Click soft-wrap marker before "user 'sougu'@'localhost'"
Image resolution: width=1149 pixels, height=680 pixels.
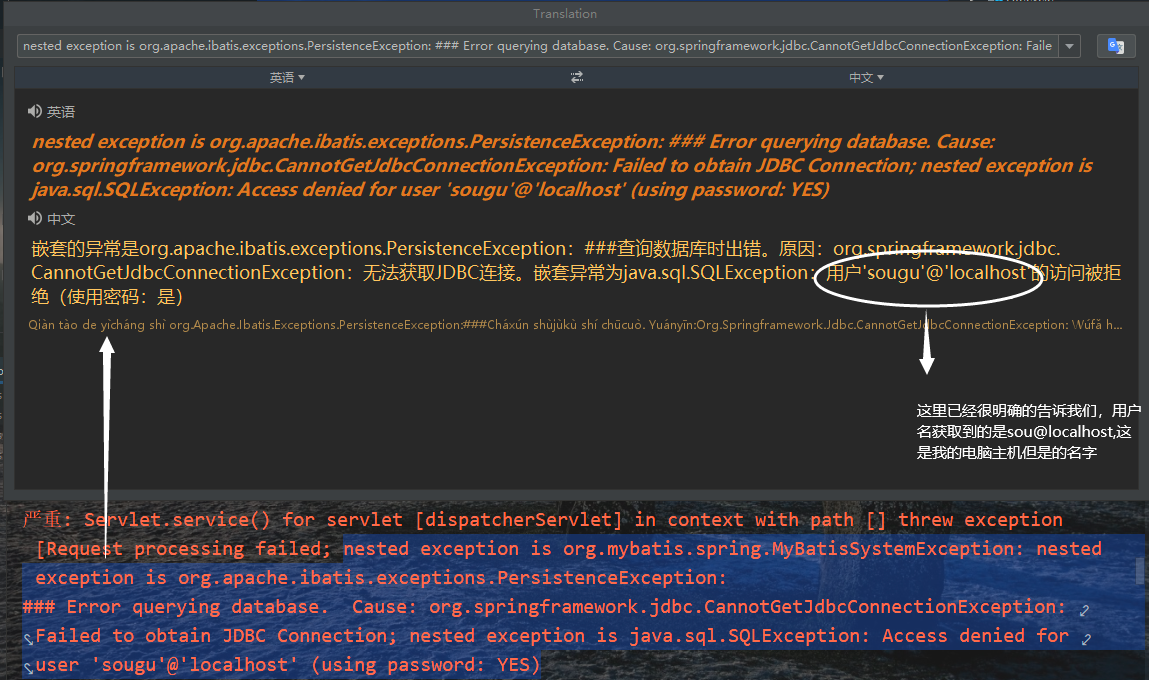pyautogui.click(x=28, y=664)
